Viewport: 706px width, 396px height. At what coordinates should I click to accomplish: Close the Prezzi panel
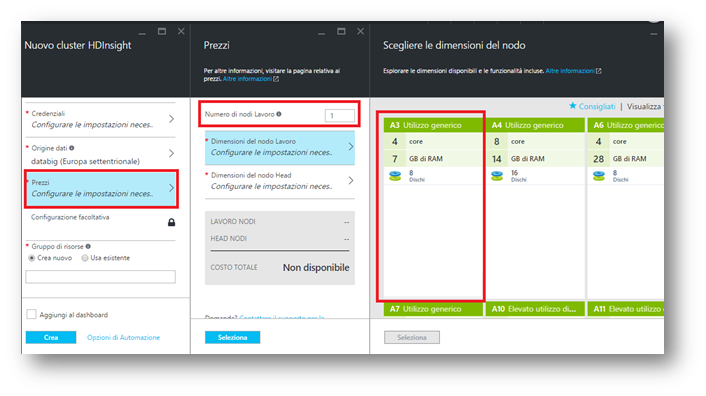[360, 32]
